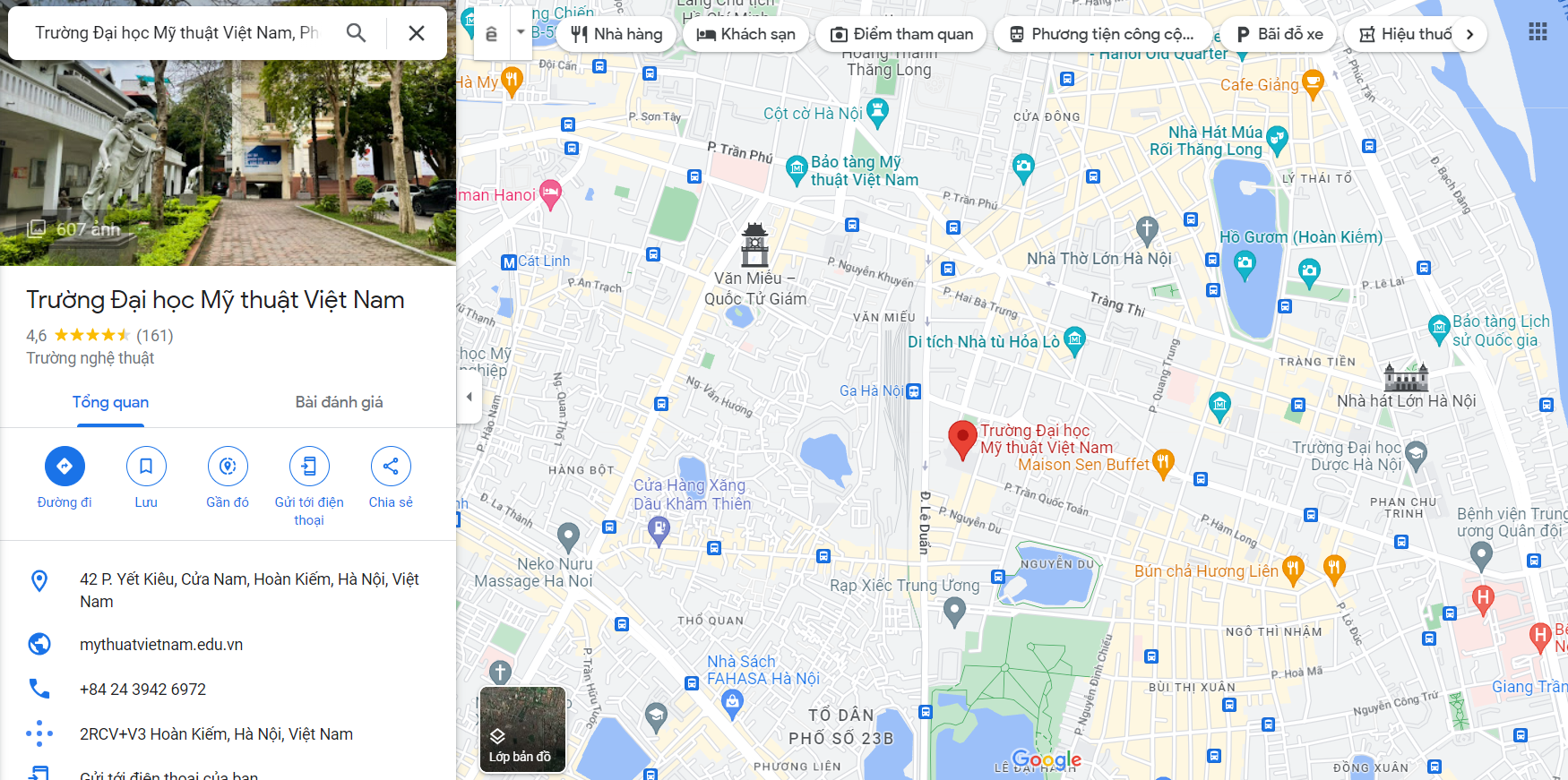Expand filter chips with right chevron

click(x=1469, y=34)
